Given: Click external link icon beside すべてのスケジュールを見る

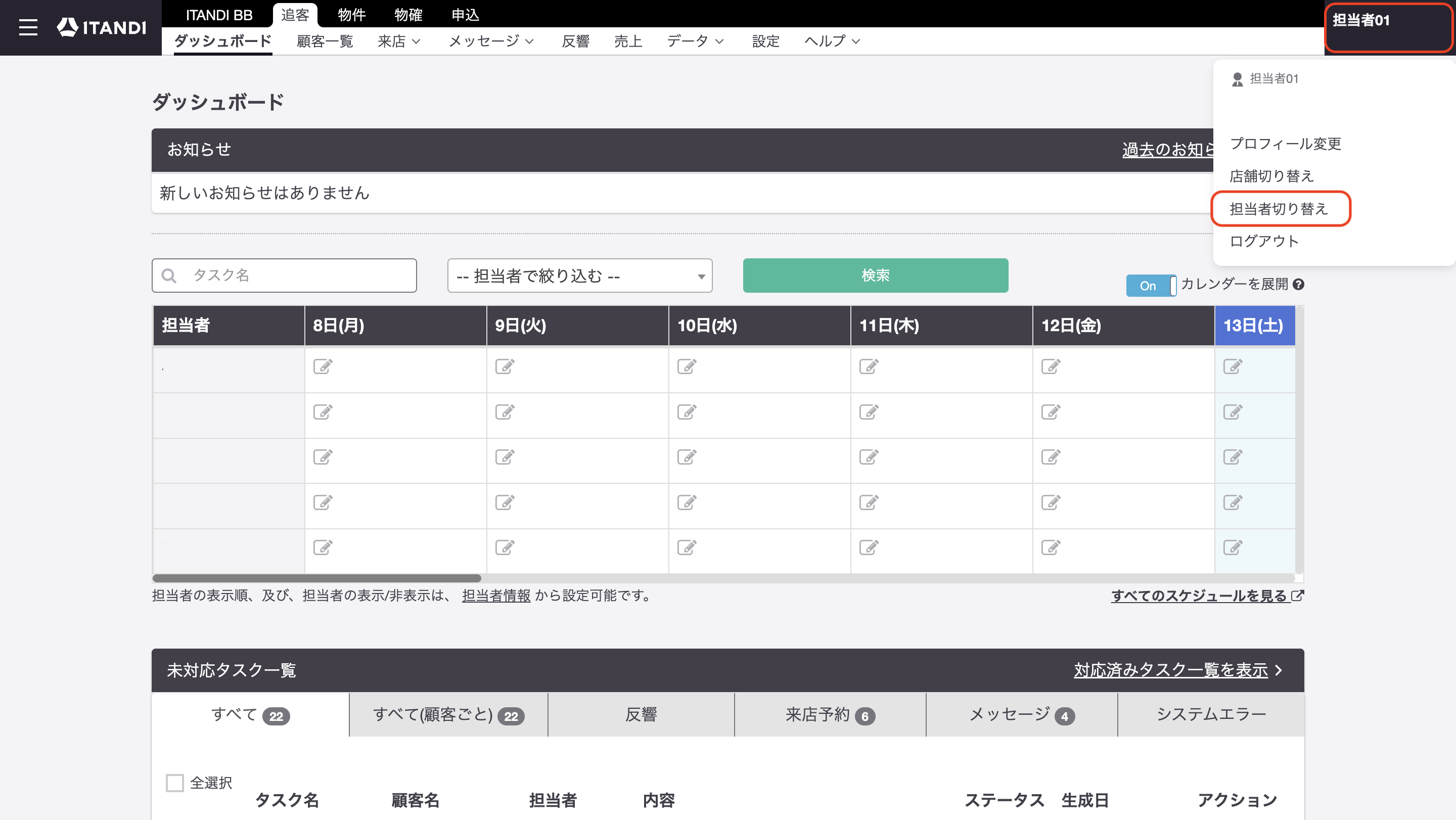Looking at the screenshot, I should pos(1298,595).
